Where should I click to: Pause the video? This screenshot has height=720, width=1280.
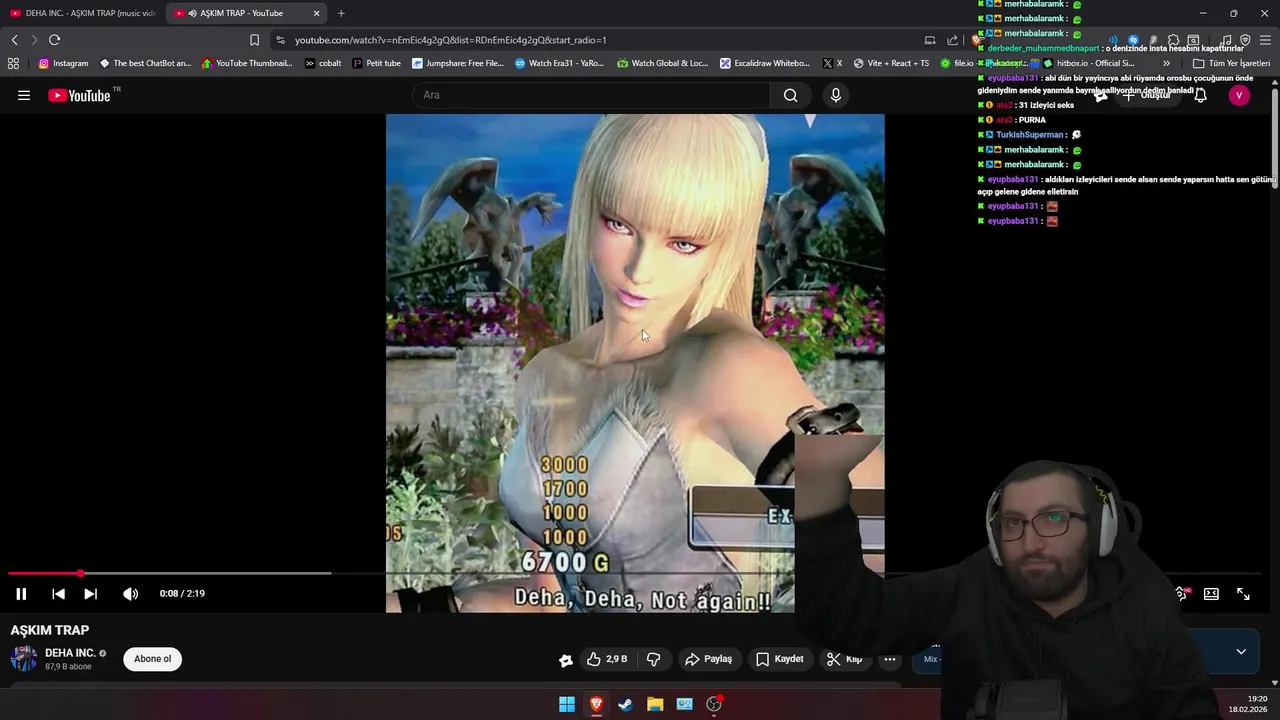(21, 593)
